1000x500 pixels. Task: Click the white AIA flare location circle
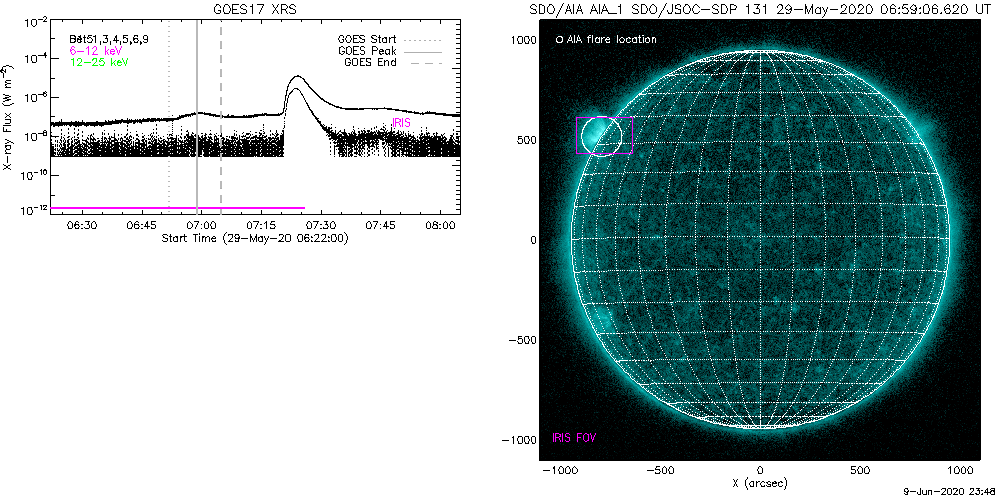pos(602,135)
